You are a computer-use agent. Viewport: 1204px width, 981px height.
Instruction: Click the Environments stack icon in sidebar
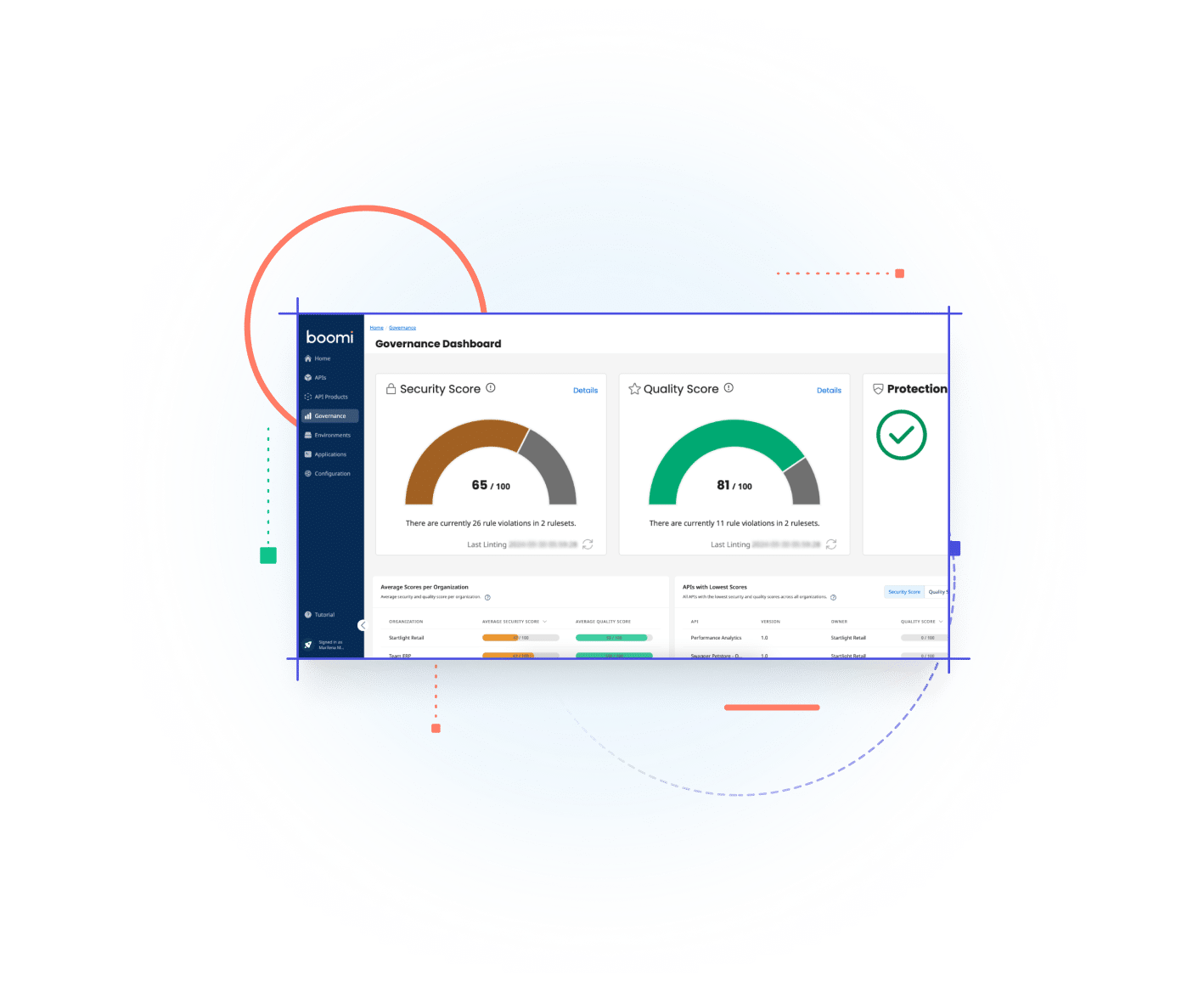(308, 435)
